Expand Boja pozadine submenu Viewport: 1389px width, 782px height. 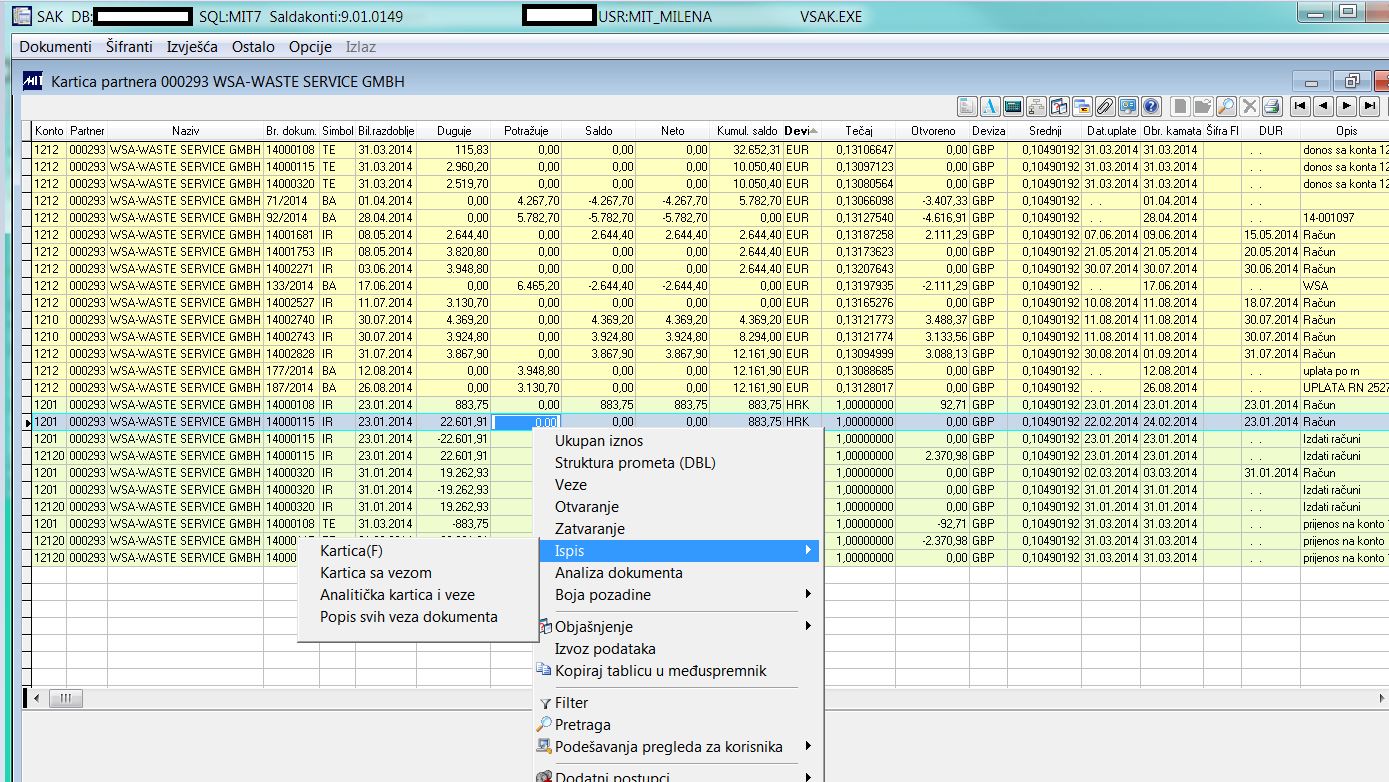(807, 595)
